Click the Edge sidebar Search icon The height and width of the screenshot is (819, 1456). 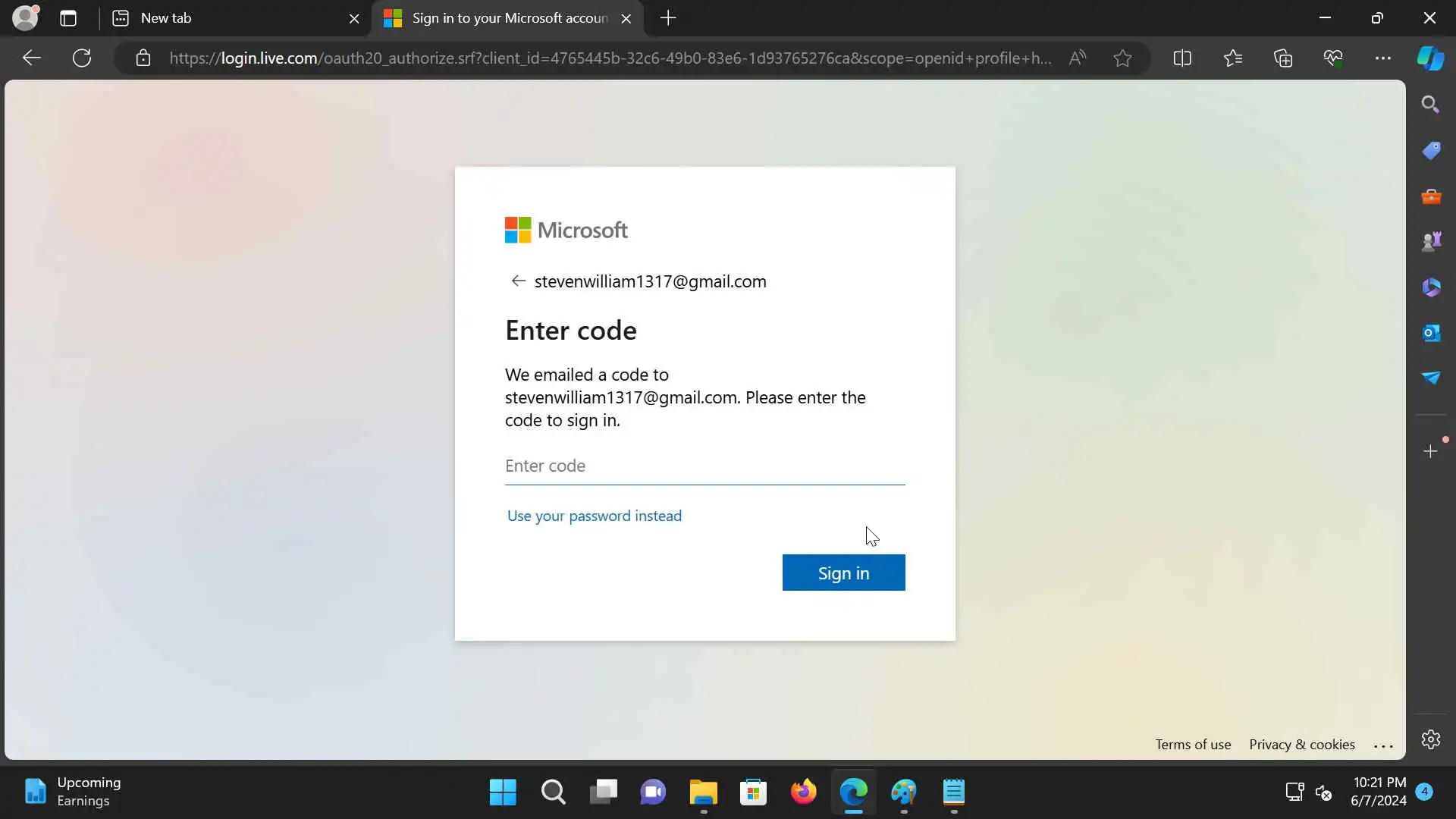click(x=1430, y=105)
